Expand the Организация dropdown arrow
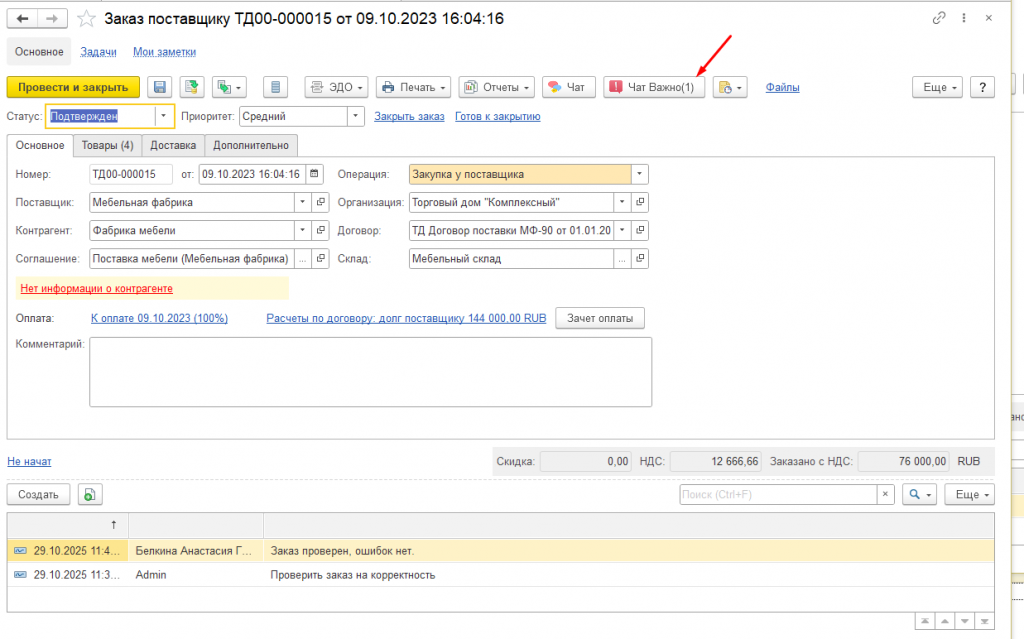The height and width of the screenshot is (639, 1024). coord(622,203)
